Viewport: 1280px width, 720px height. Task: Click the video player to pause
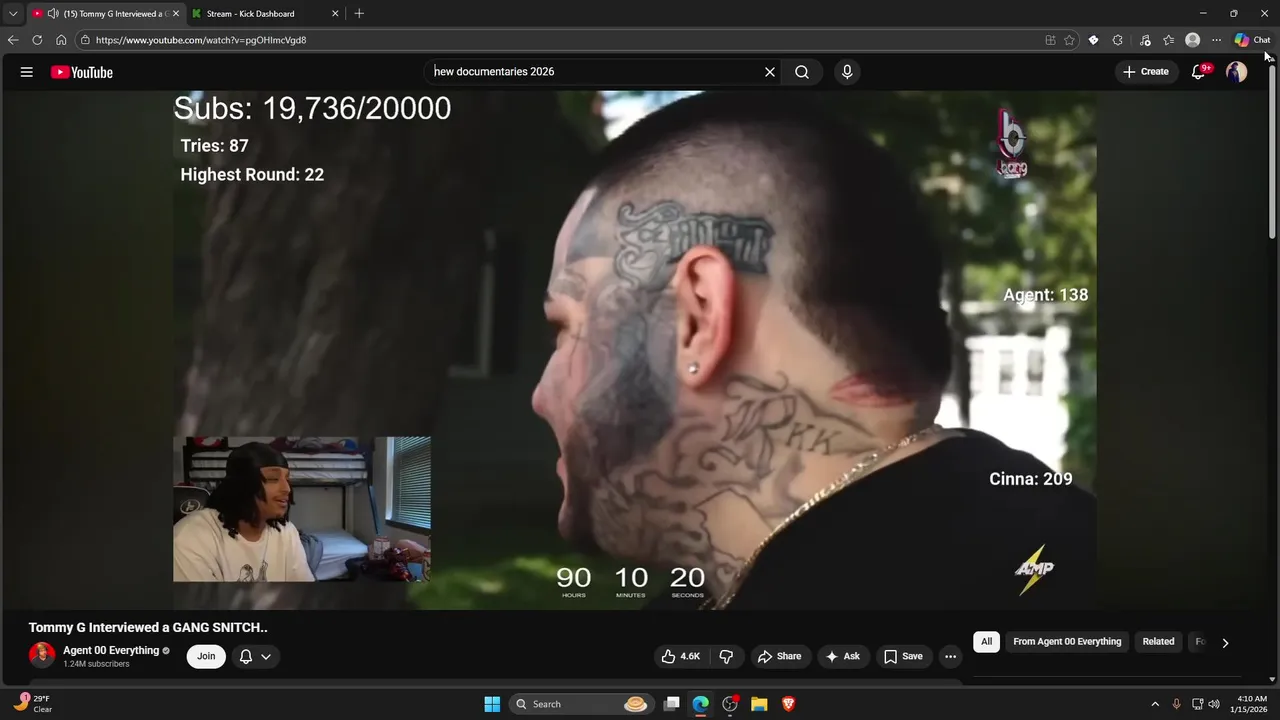click(x=635, y=350)
